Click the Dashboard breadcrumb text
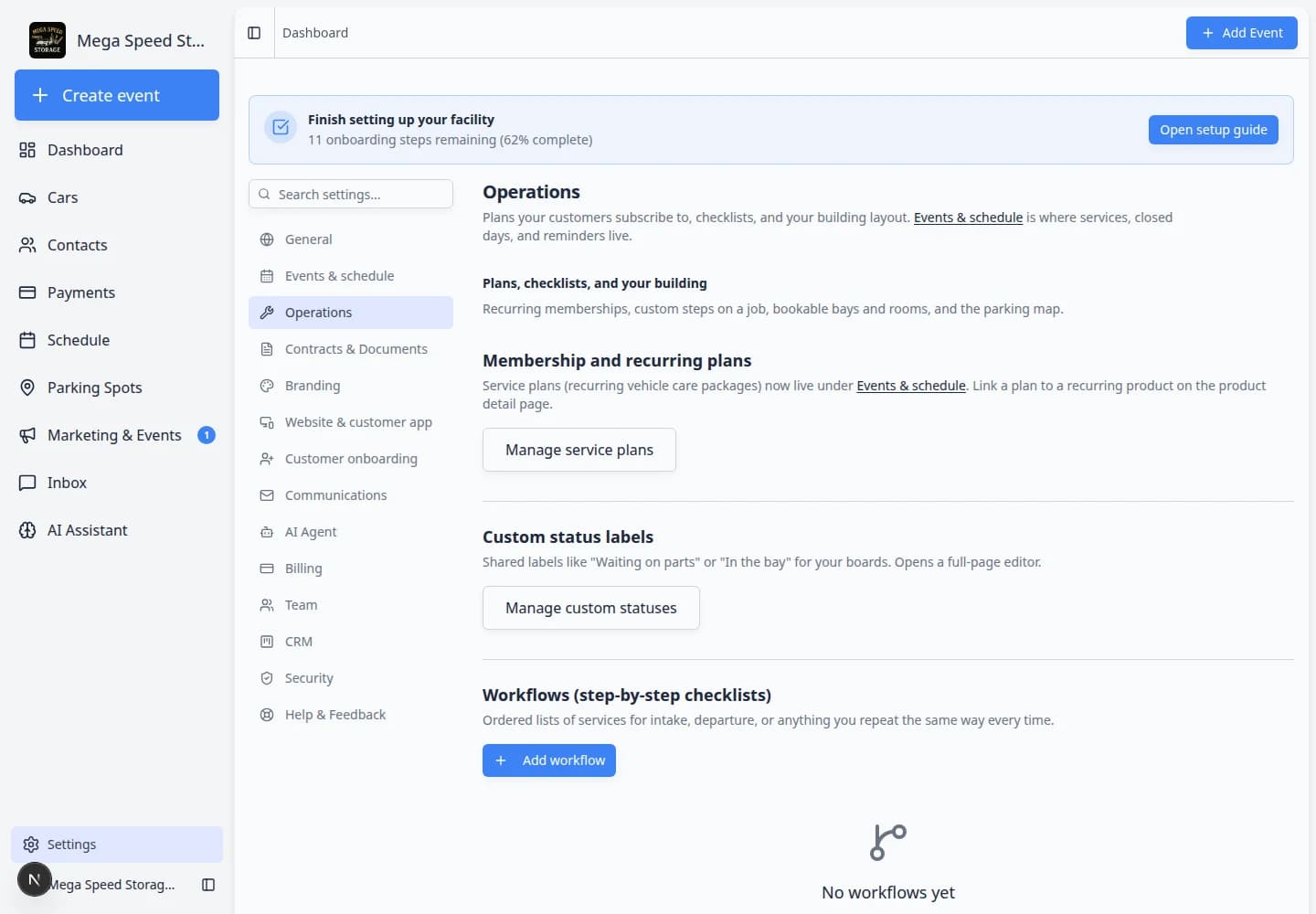This screenshot has height=914, width=1316. (x=315, y=33)
